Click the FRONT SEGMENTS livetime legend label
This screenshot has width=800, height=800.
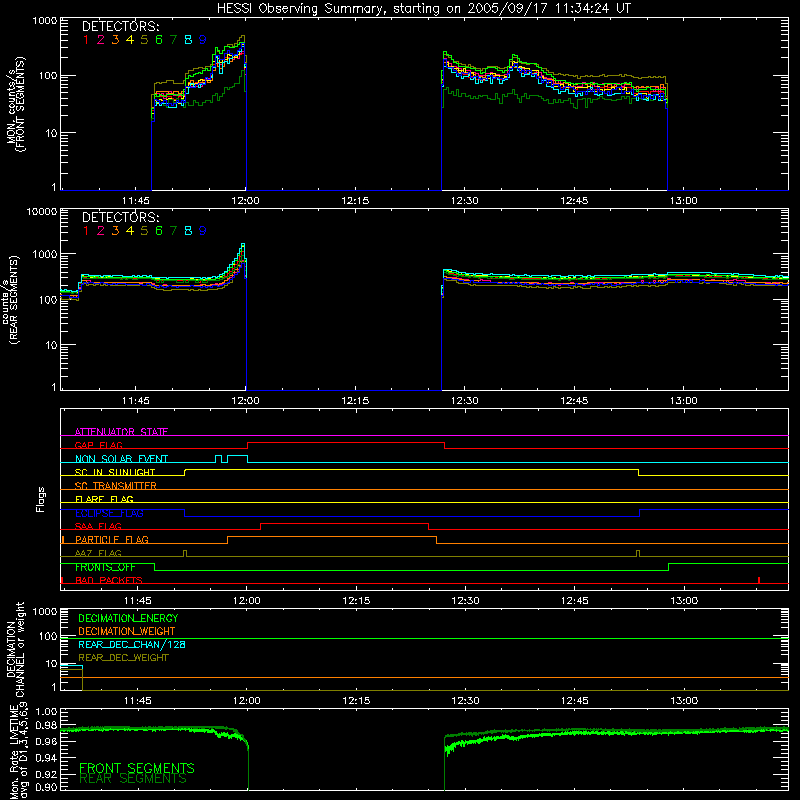click(137, 768)
